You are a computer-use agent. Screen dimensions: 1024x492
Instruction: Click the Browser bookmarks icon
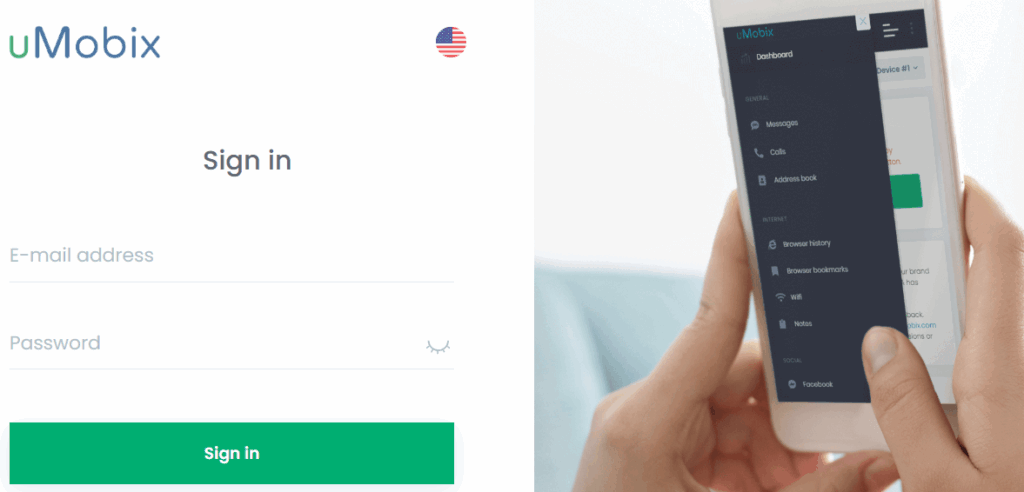pyautogui.click(x=775, y=271)
